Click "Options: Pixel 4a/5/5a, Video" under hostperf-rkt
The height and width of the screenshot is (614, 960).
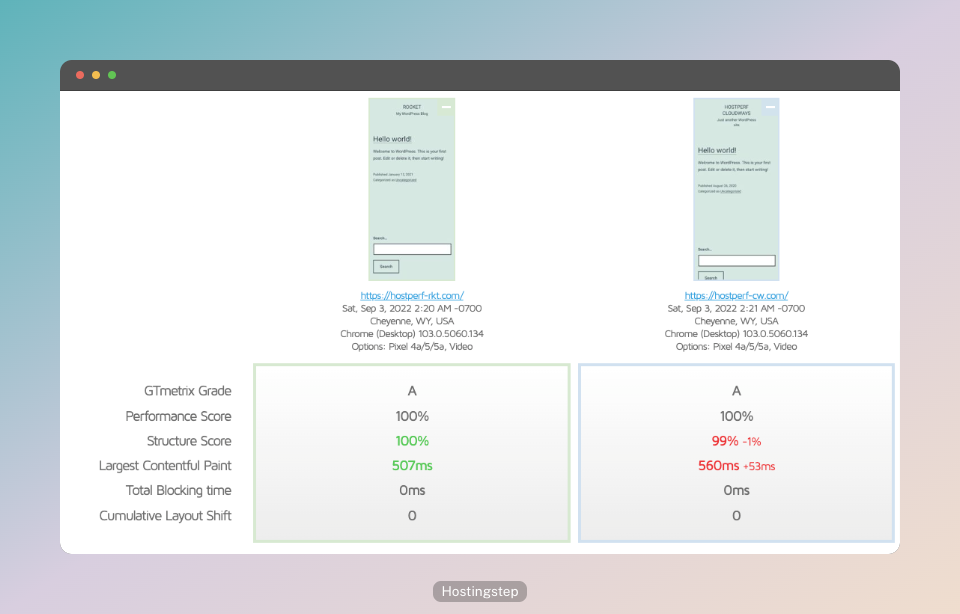pyautogui.click(x=412, y=347)
